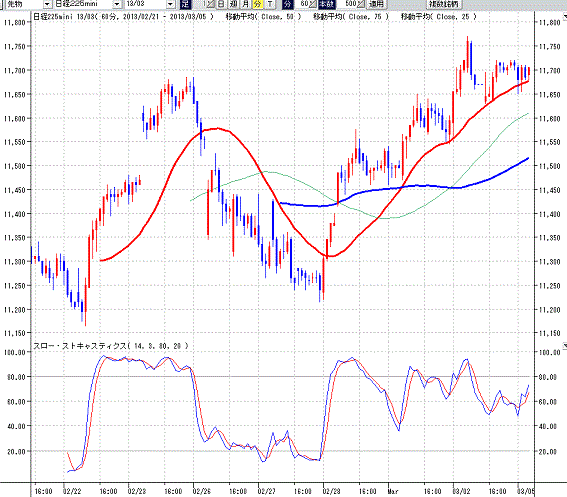Click the Mar date marker on time axis
Screen dimensions: 567x497
tap(393, 491)
